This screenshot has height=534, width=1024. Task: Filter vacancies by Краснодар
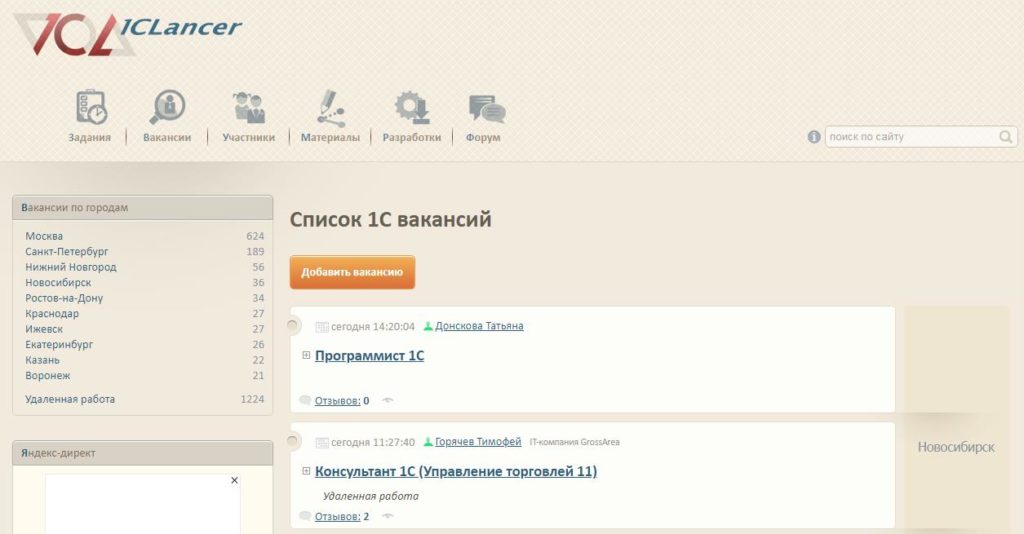[x=52, y=313]
